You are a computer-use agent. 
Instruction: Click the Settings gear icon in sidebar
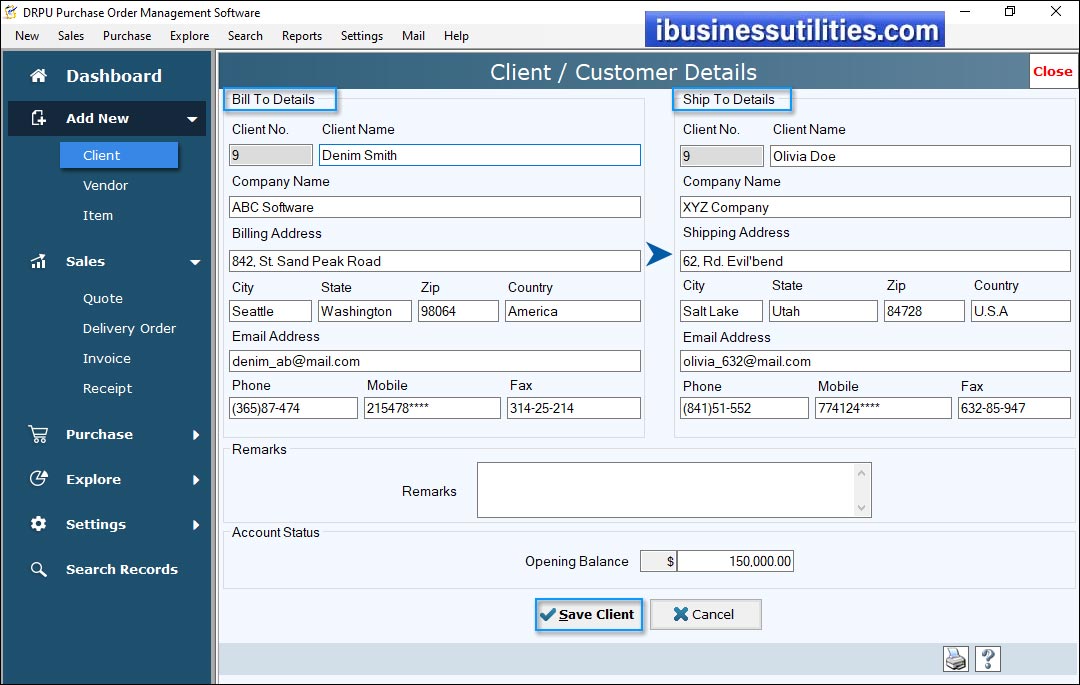[38, 524]
